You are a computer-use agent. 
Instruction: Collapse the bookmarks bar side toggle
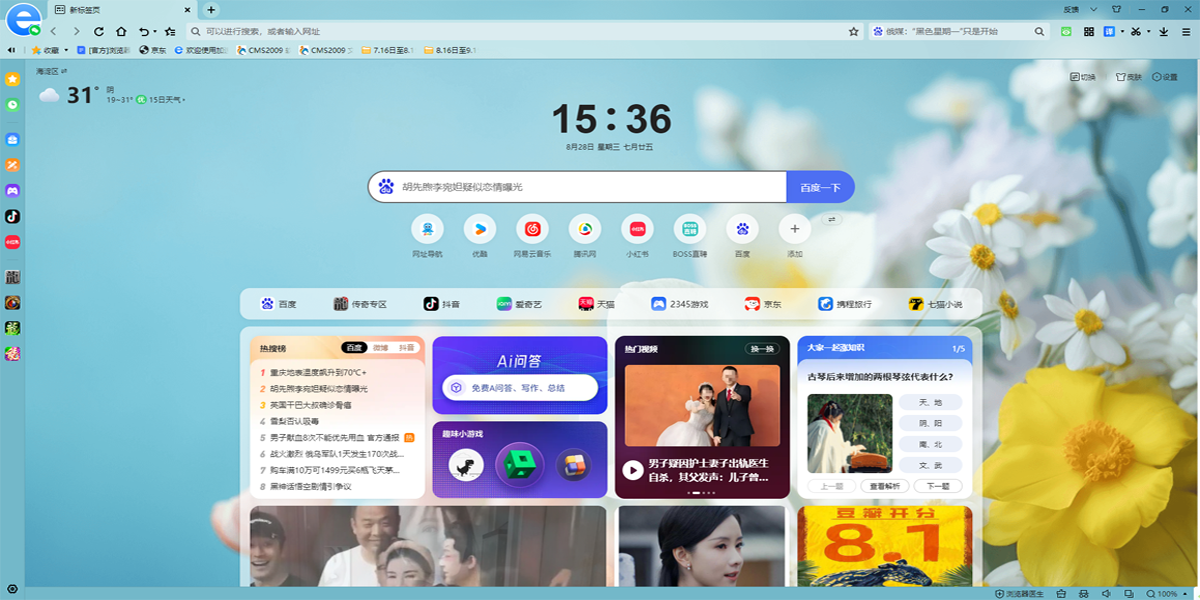pyautogui.click(x=11, y=49)
